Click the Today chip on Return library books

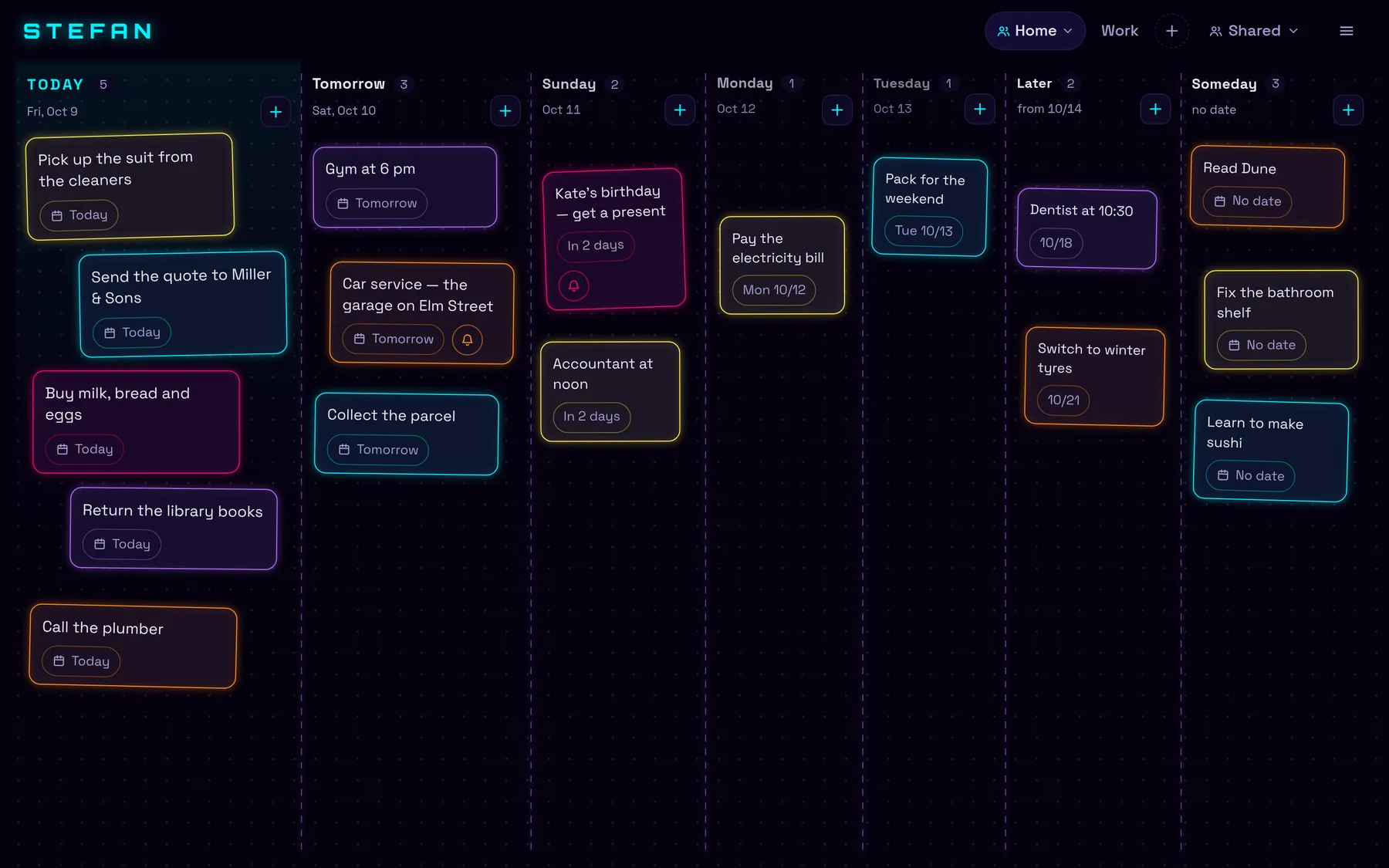coord(122,545)
